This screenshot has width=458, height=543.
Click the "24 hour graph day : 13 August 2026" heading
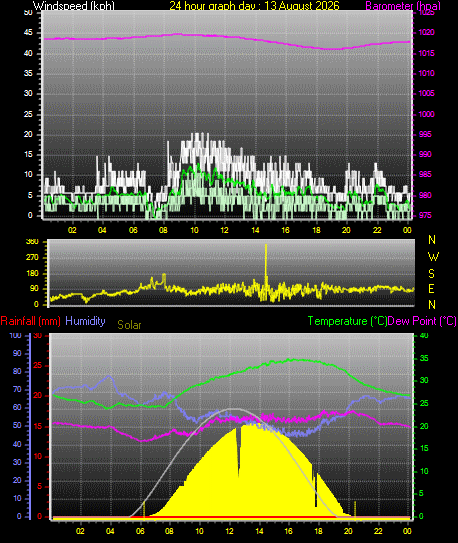click(254, 6)
